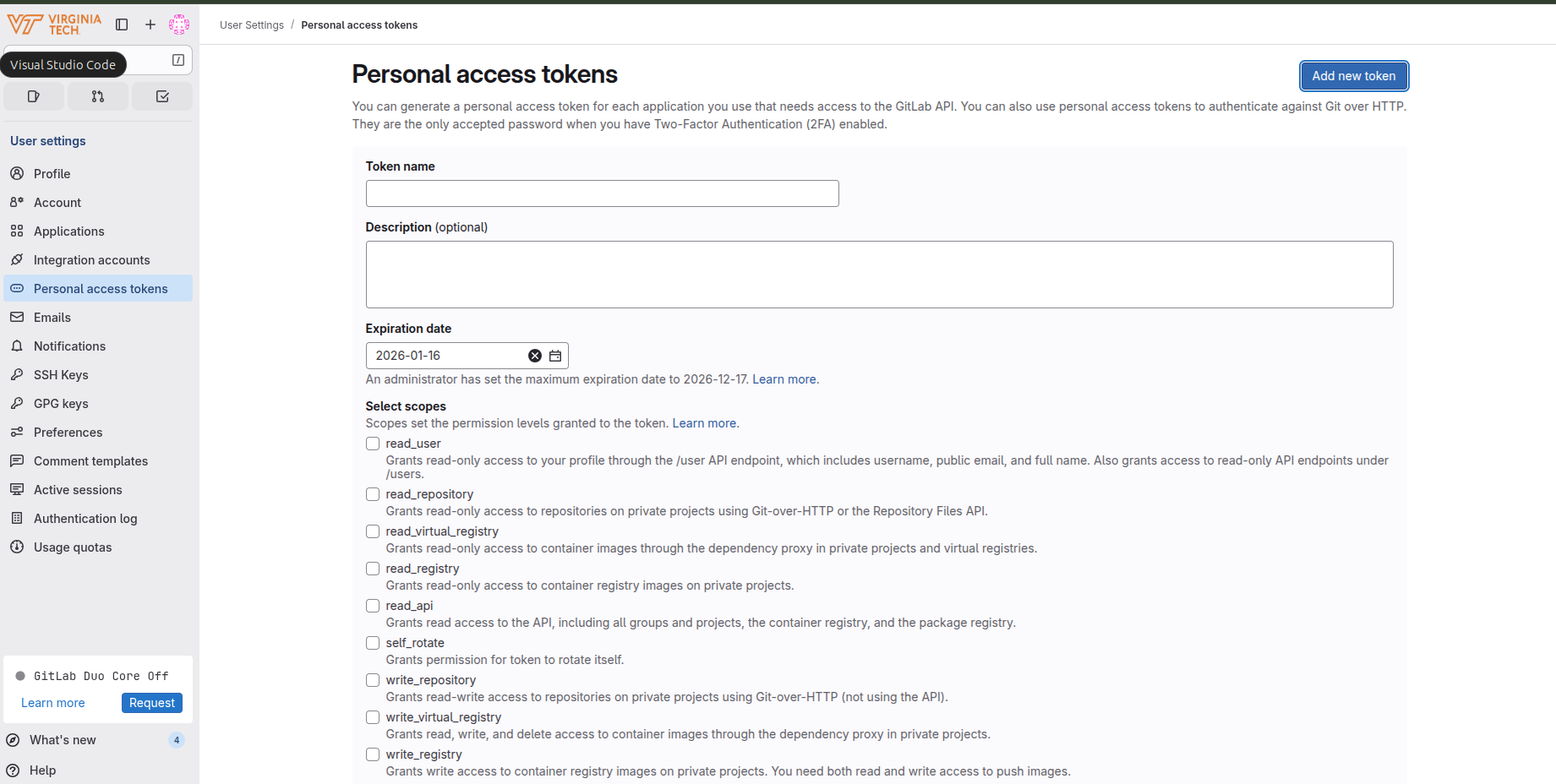Click the Token name input field
Screen dimensions: 1556x784
602,193
